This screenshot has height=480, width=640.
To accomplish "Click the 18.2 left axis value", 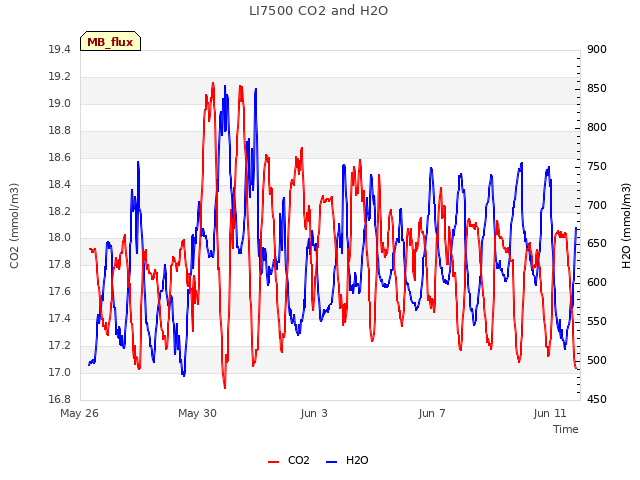I will point(60,211).
